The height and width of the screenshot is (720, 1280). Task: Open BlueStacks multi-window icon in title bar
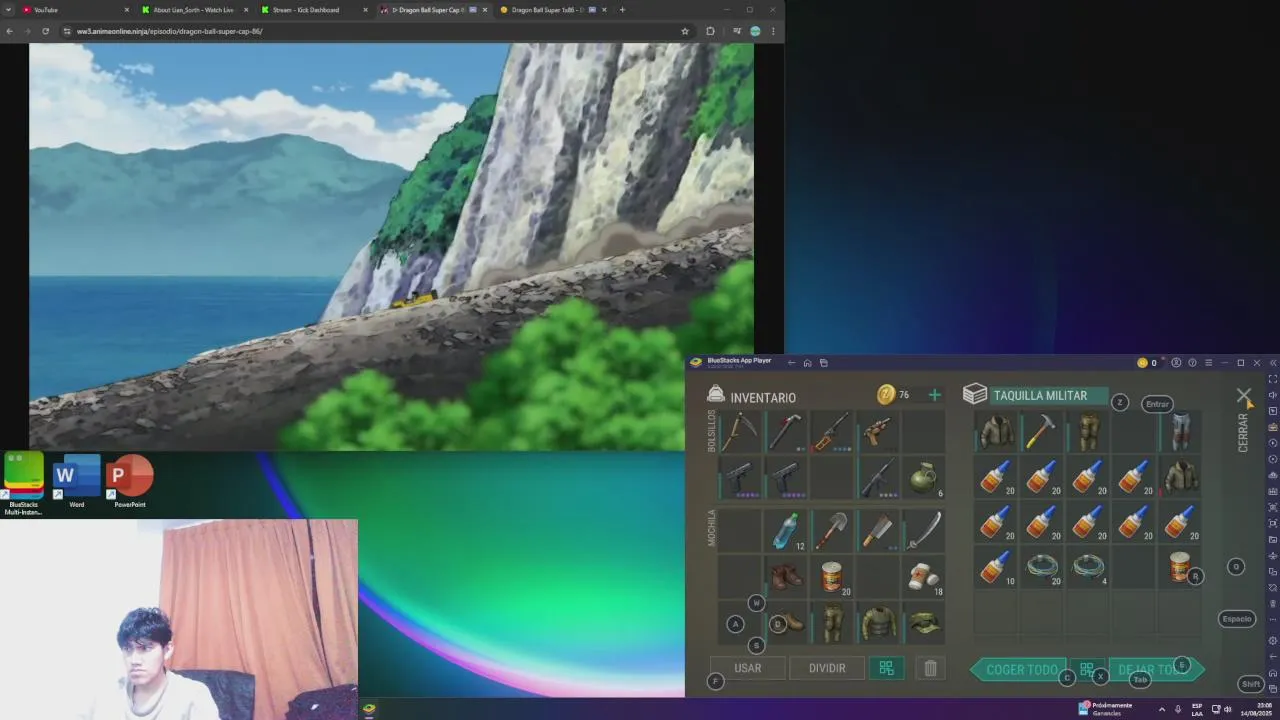pos(823,362)
